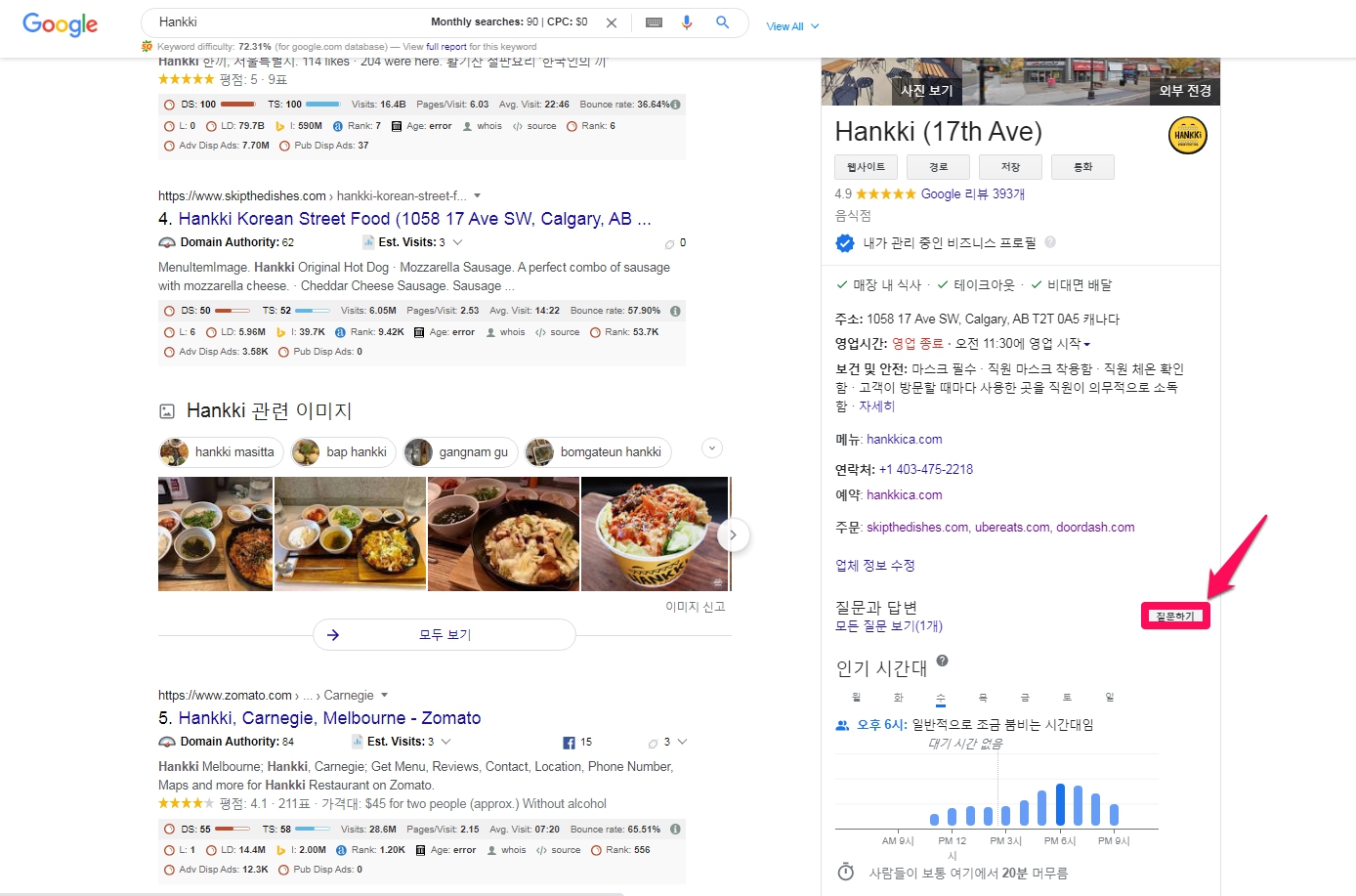
Task: Expand the skipthedishes URL dropdown arrow
Action: 477,195
